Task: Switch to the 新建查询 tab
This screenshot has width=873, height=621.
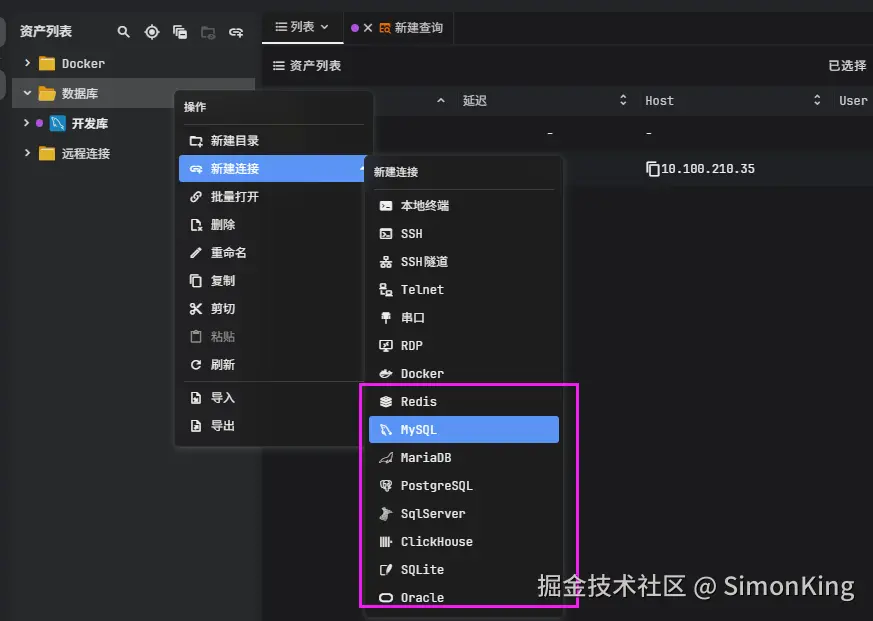Action: tap(418, 28)
